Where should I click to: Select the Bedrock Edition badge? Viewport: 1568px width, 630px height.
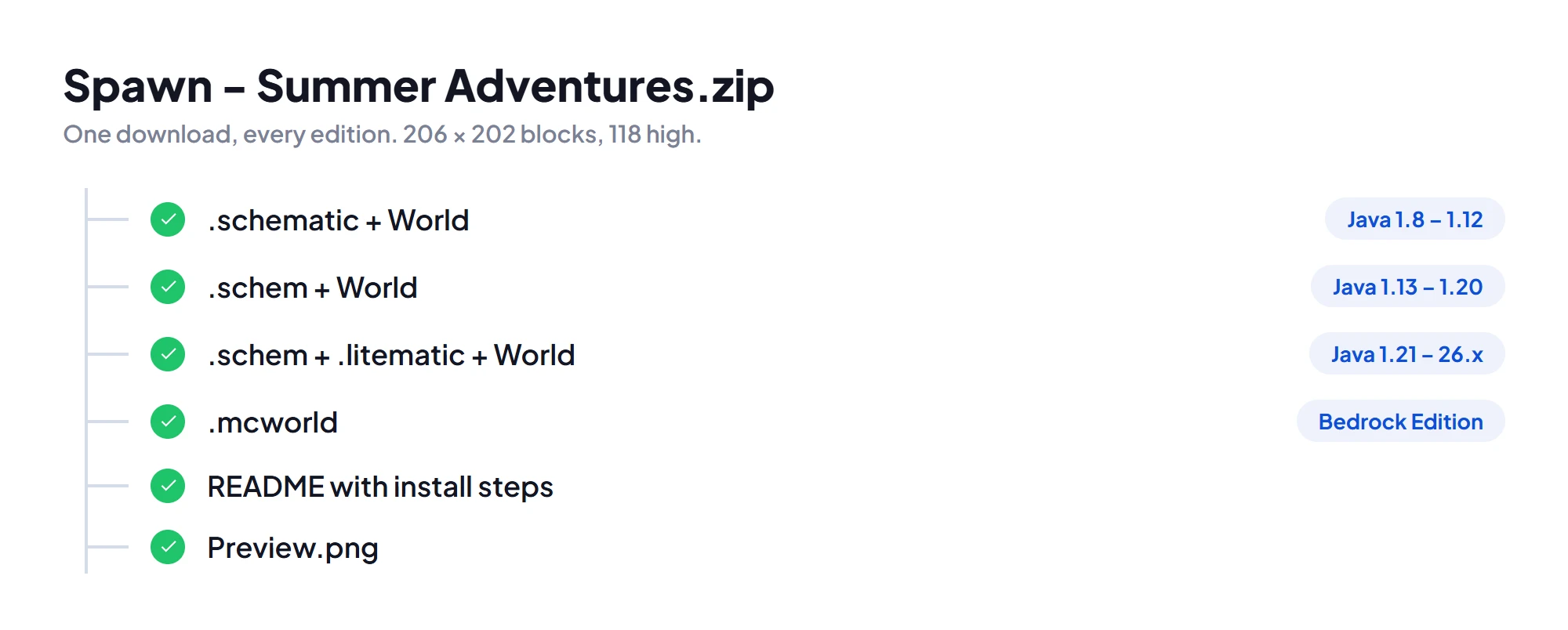(1400, 422)
